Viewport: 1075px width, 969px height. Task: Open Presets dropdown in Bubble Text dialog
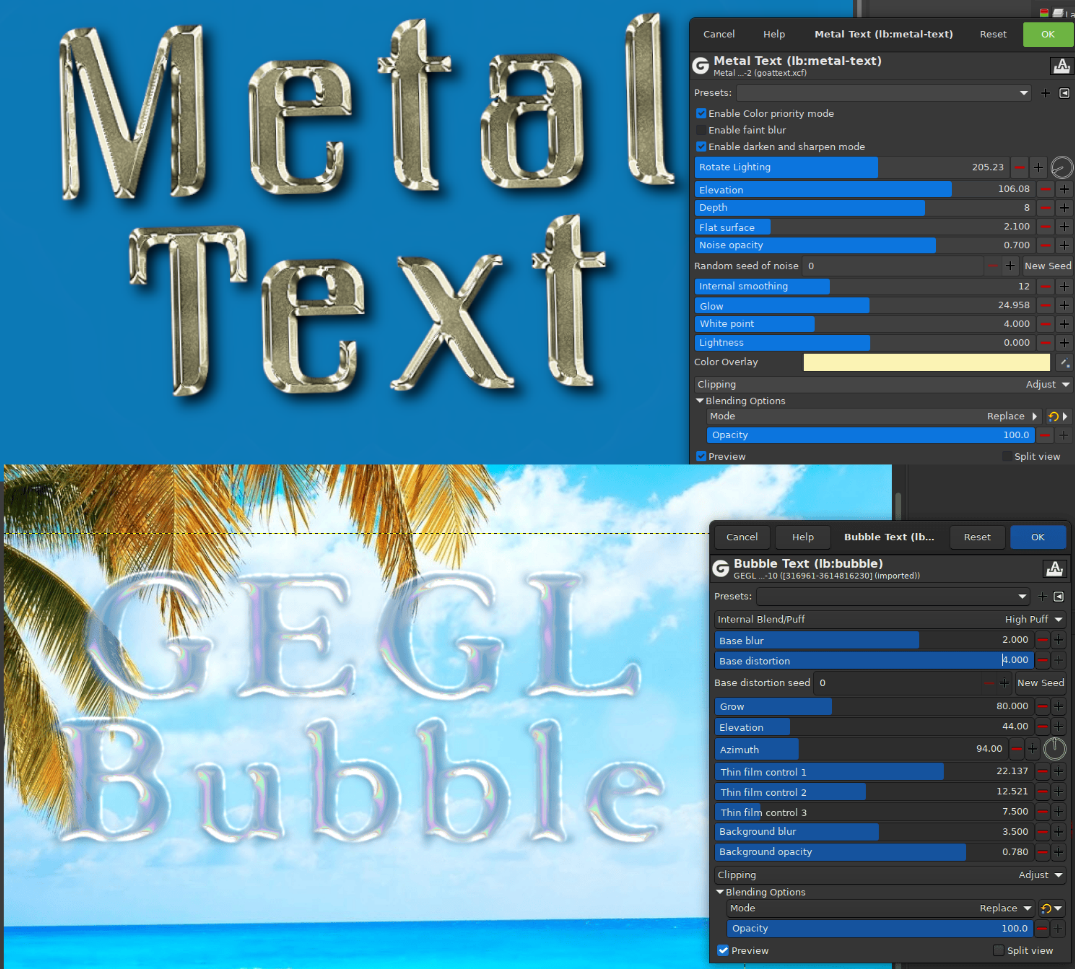click(x=893, y=596)
